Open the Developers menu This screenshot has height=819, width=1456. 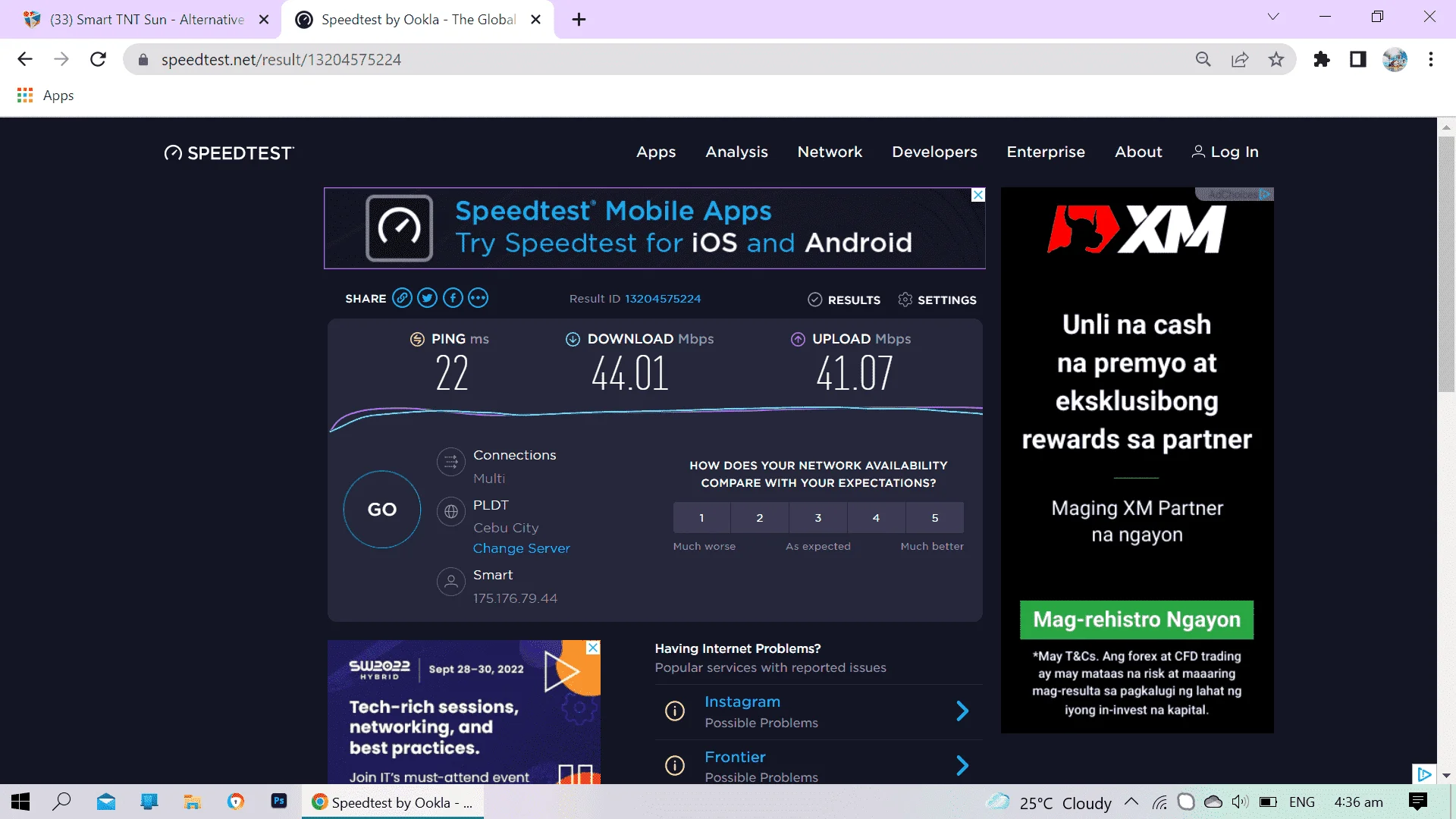pyautogui.click(x=934, y=152)
